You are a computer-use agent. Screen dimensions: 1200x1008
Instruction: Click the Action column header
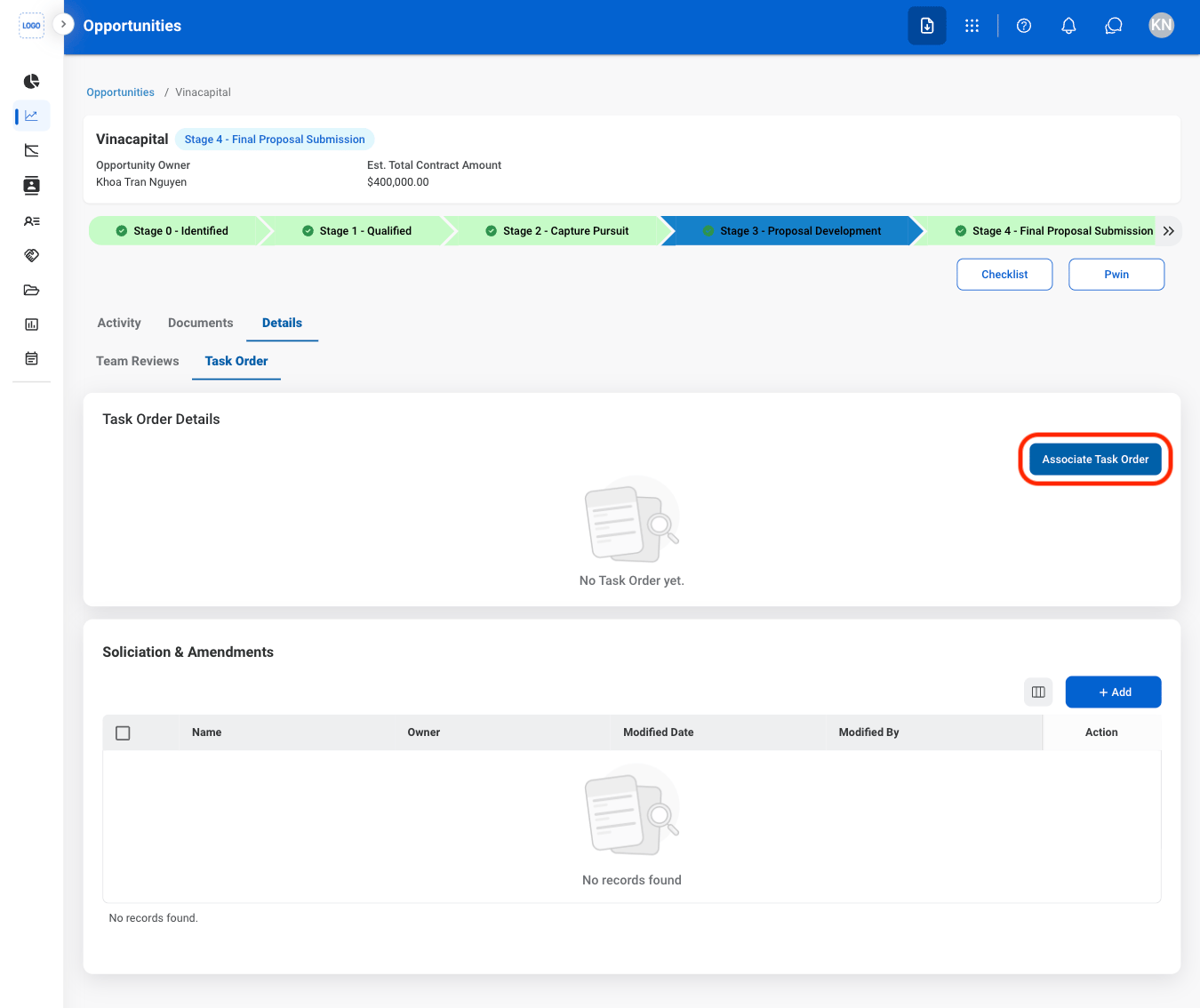point(1101,732)
